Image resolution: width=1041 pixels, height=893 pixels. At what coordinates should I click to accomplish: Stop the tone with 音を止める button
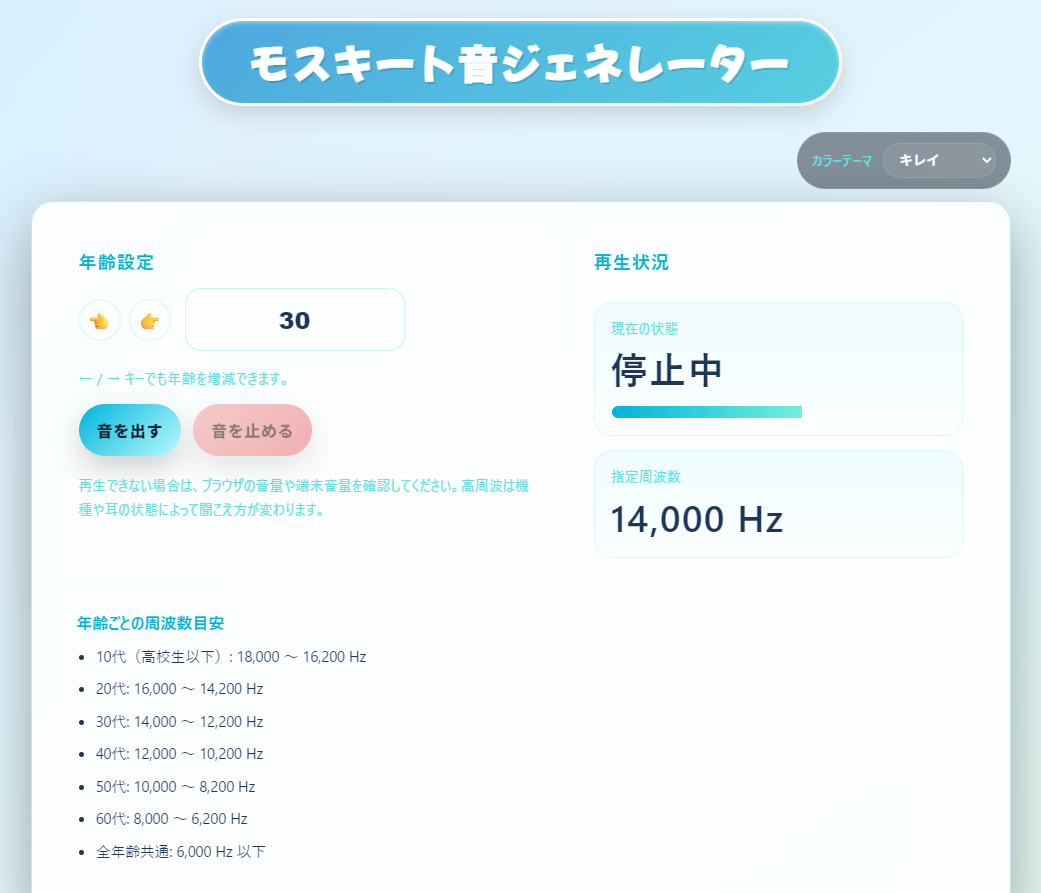tap(252, 430)
